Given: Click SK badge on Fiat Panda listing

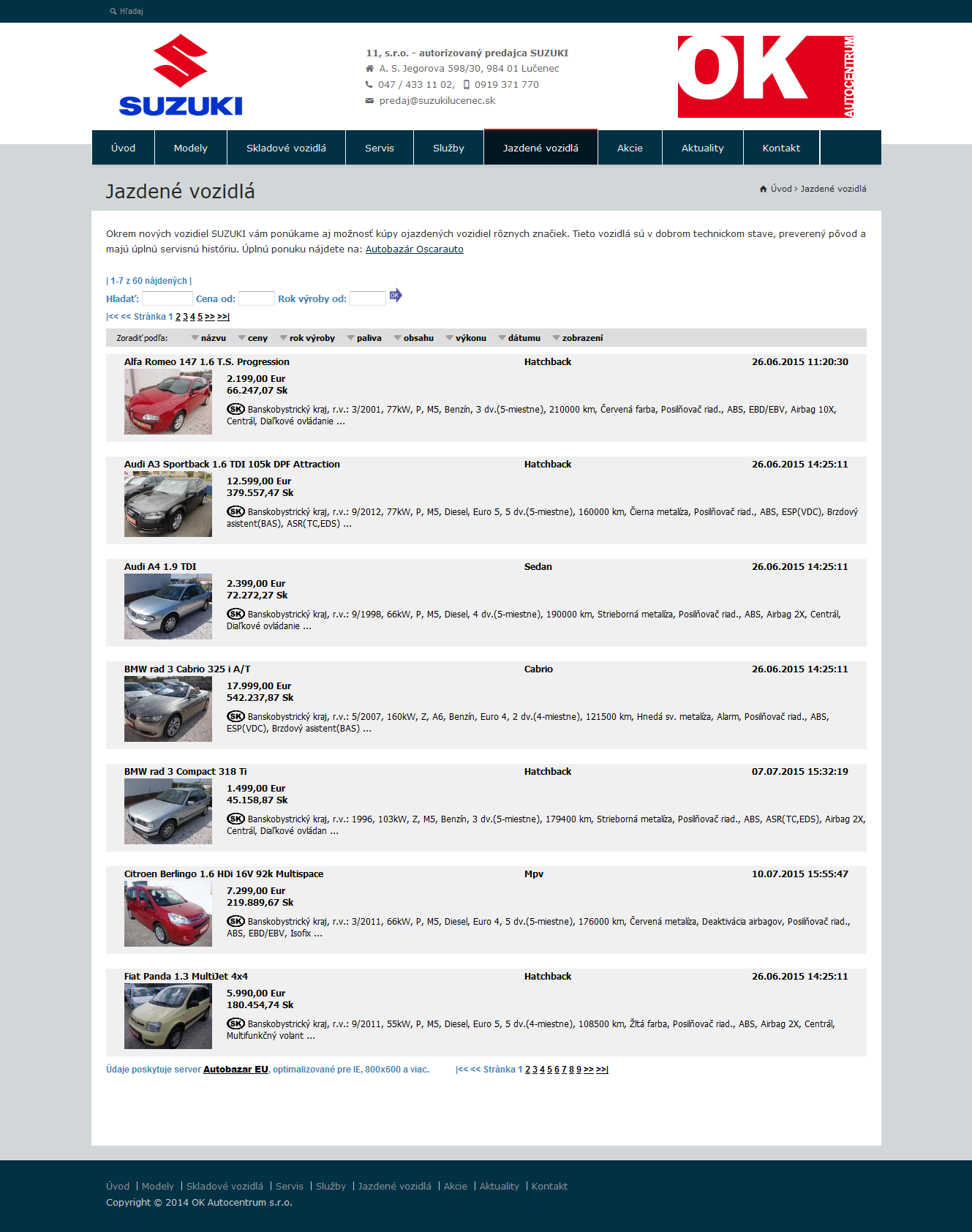Looking at the screenshot, I should tap(236, 1023).
